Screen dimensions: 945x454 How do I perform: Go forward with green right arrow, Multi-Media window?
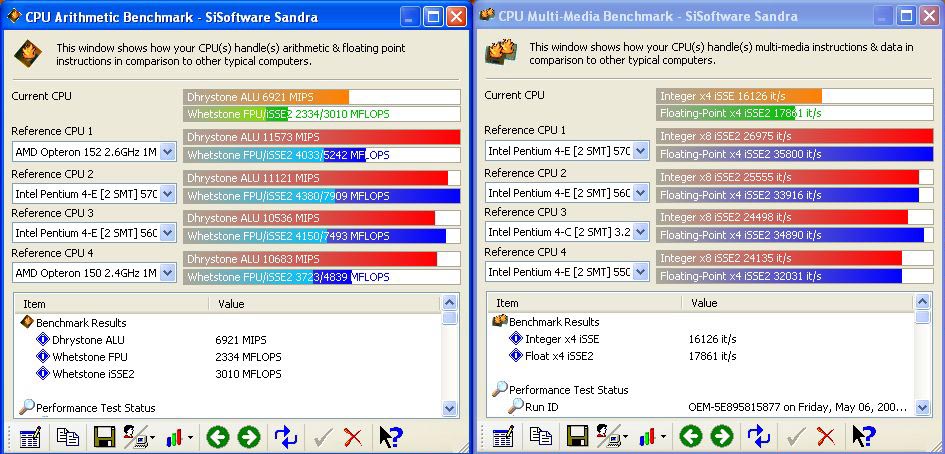click(x=721, y=436)
